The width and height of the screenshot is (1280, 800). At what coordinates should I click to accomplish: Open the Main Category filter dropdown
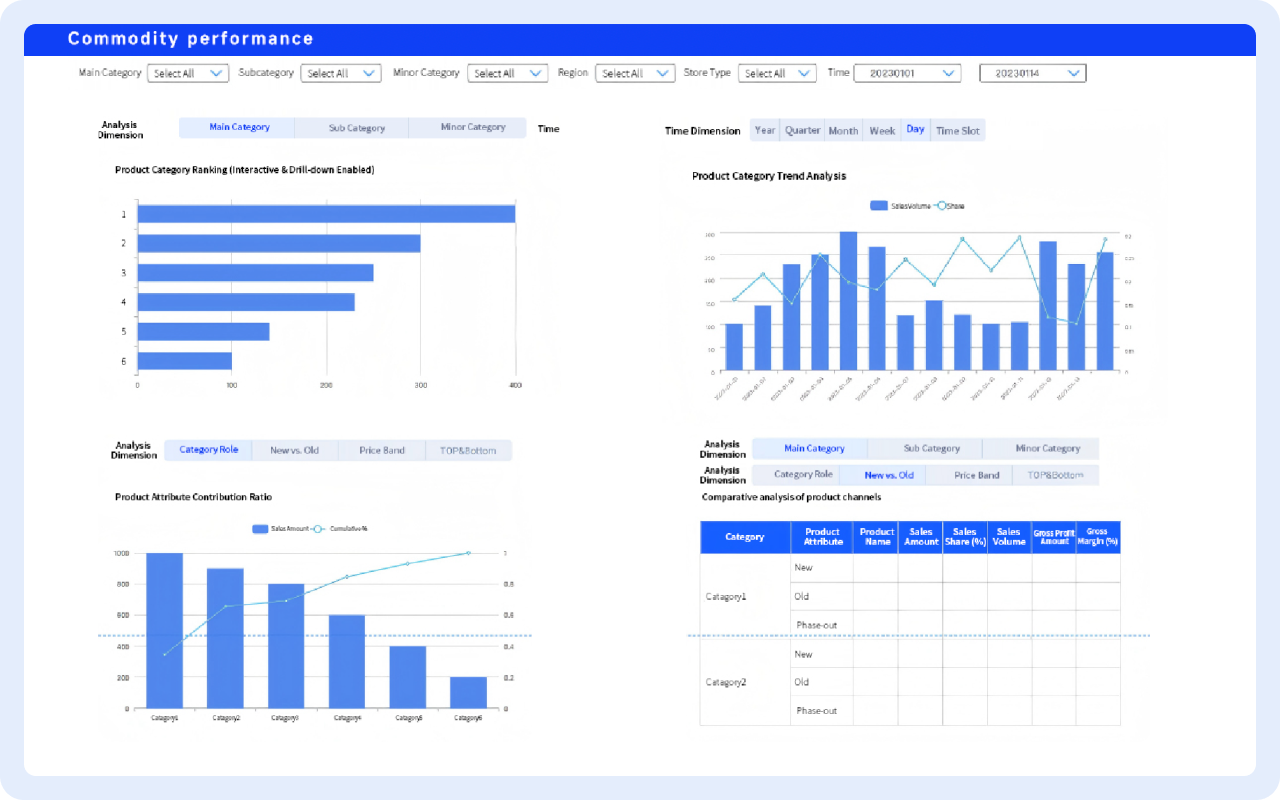pyautogui.click(x=188, y=73)
